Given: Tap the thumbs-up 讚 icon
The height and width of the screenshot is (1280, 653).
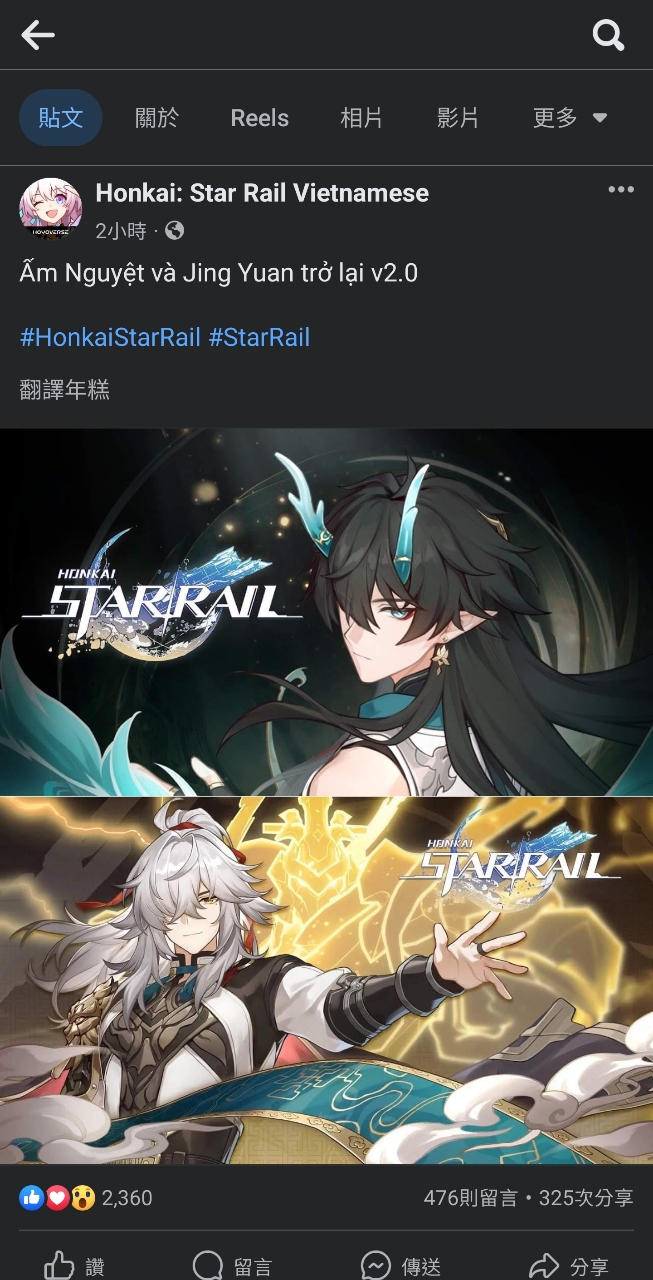Looking at the screenshot, I should coord(59,1266).
